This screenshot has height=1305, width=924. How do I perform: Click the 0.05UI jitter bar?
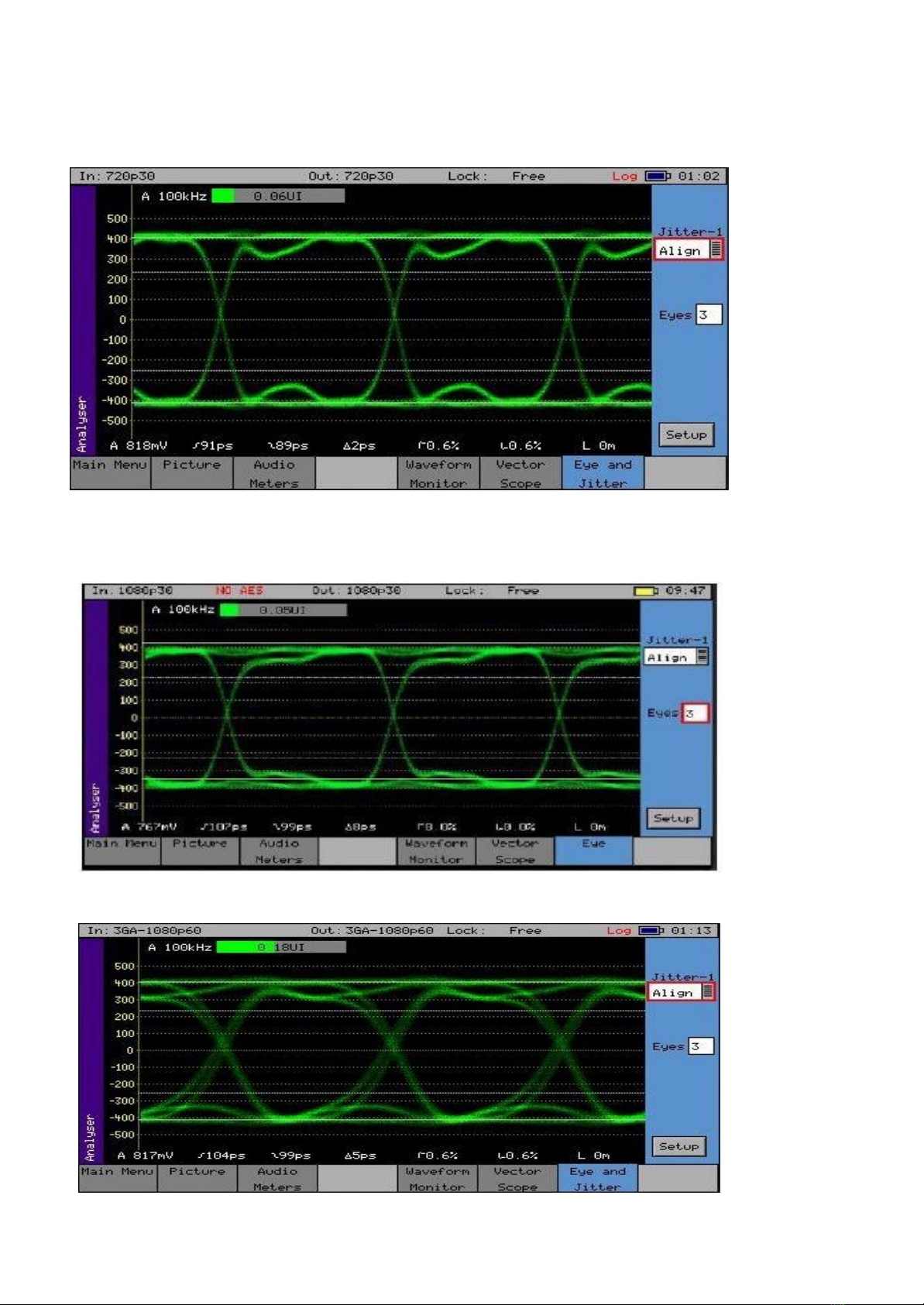(x=283, y=610)
